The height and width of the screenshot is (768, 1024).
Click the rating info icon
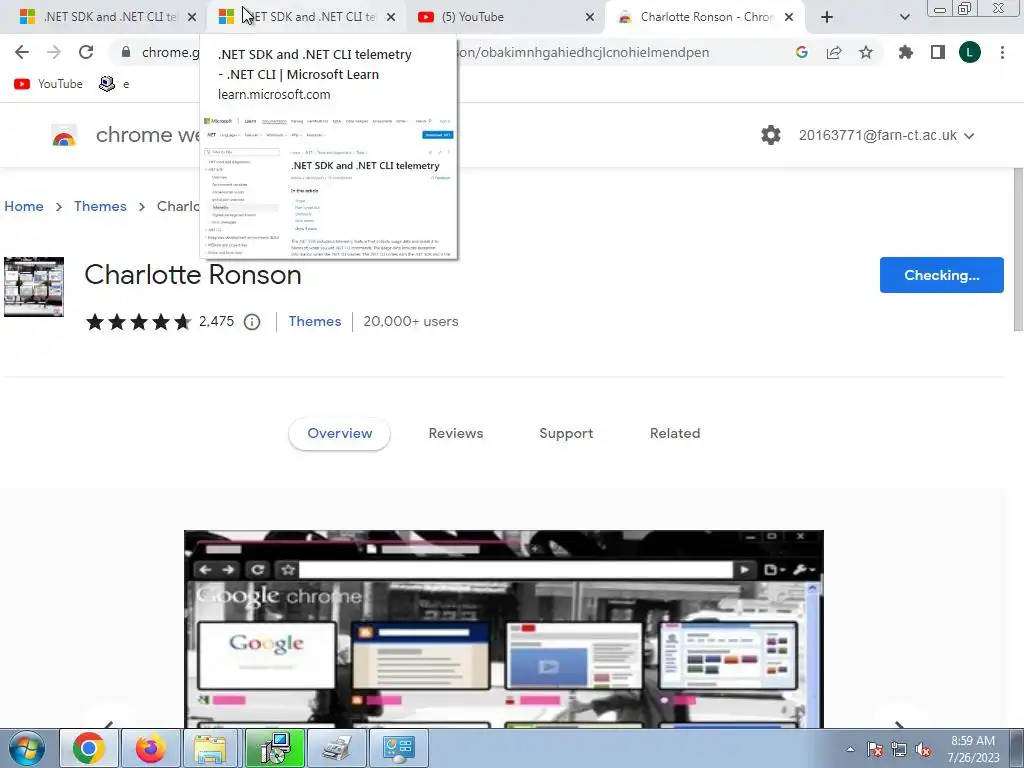point(252,321)
